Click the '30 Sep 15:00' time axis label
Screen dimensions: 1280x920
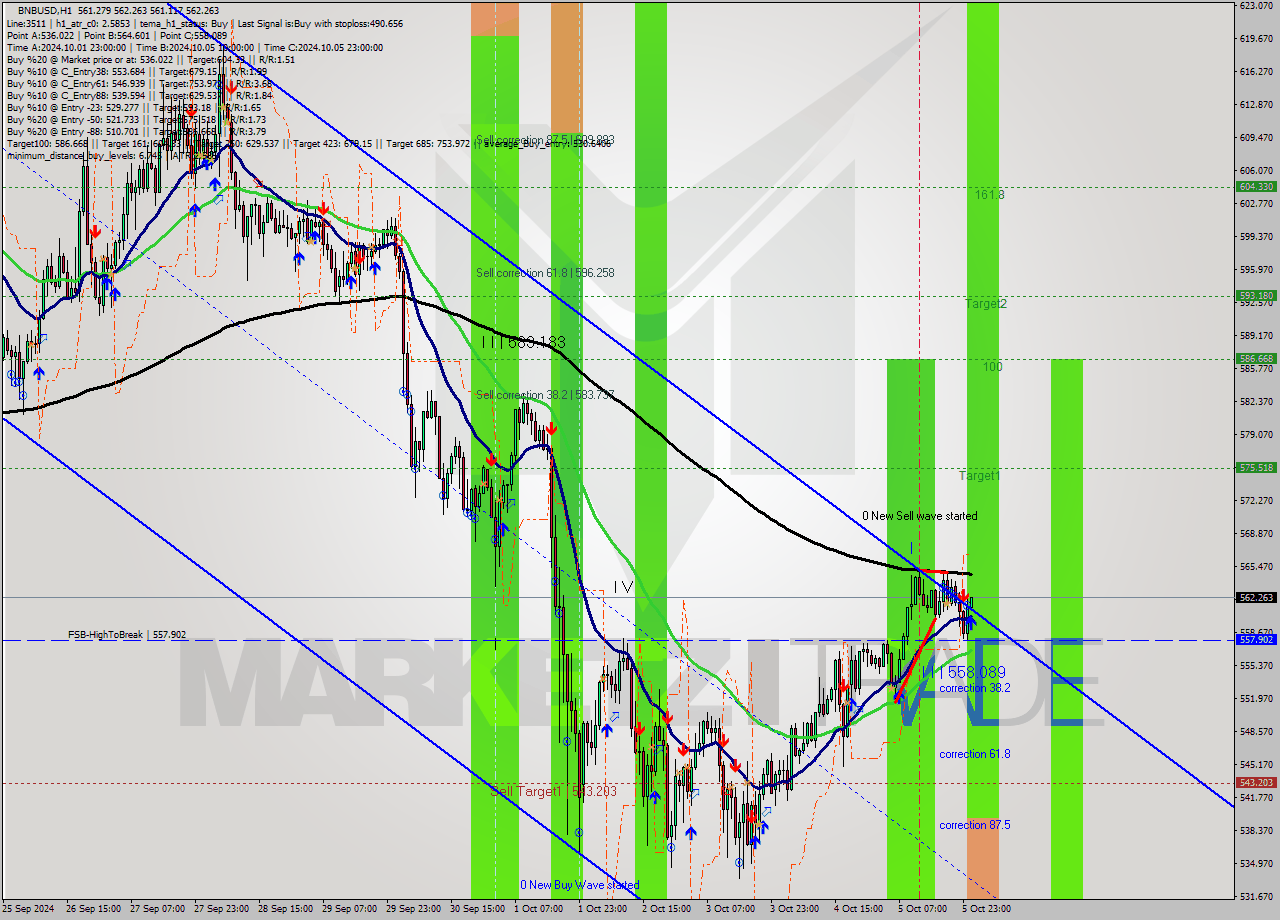pyautogui.click(x=476, y=909)
